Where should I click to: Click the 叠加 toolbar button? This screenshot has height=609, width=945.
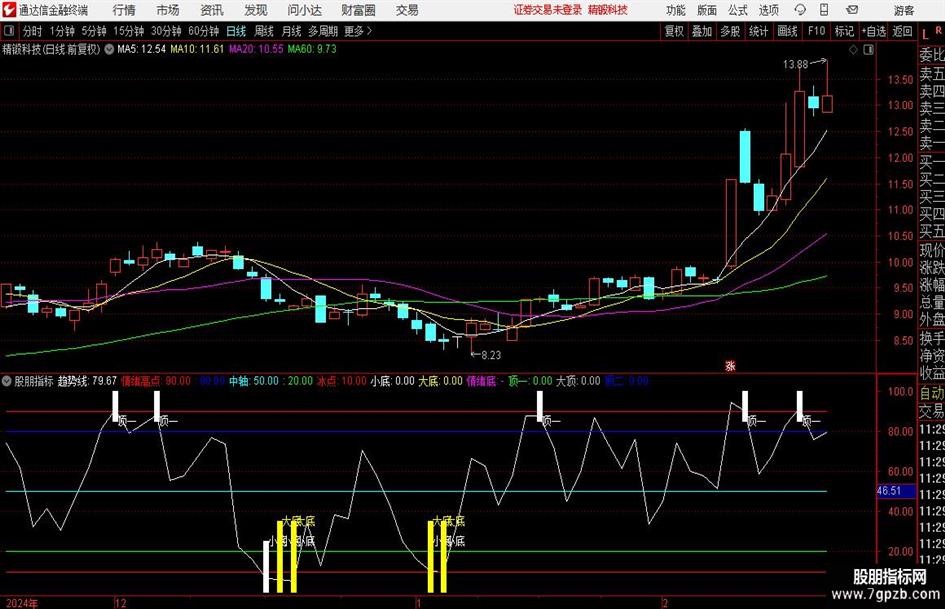tap(702, 31)
